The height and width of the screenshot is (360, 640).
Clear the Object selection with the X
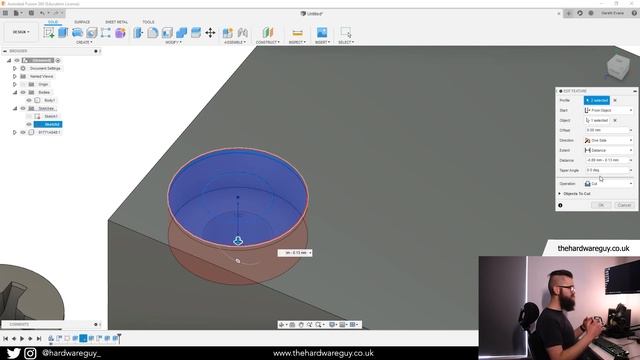[x=615, y=120]
